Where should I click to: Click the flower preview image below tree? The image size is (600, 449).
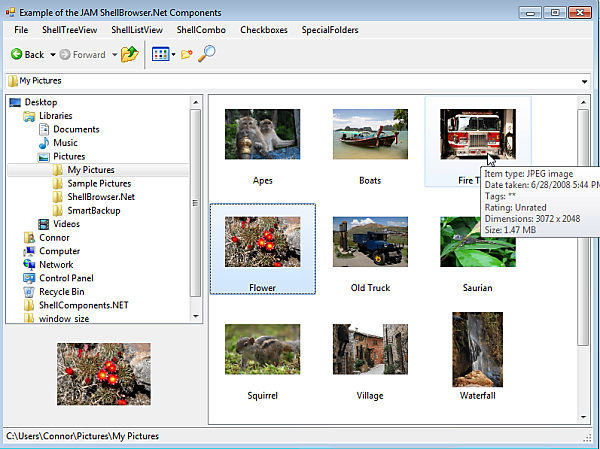pos(104,374)
